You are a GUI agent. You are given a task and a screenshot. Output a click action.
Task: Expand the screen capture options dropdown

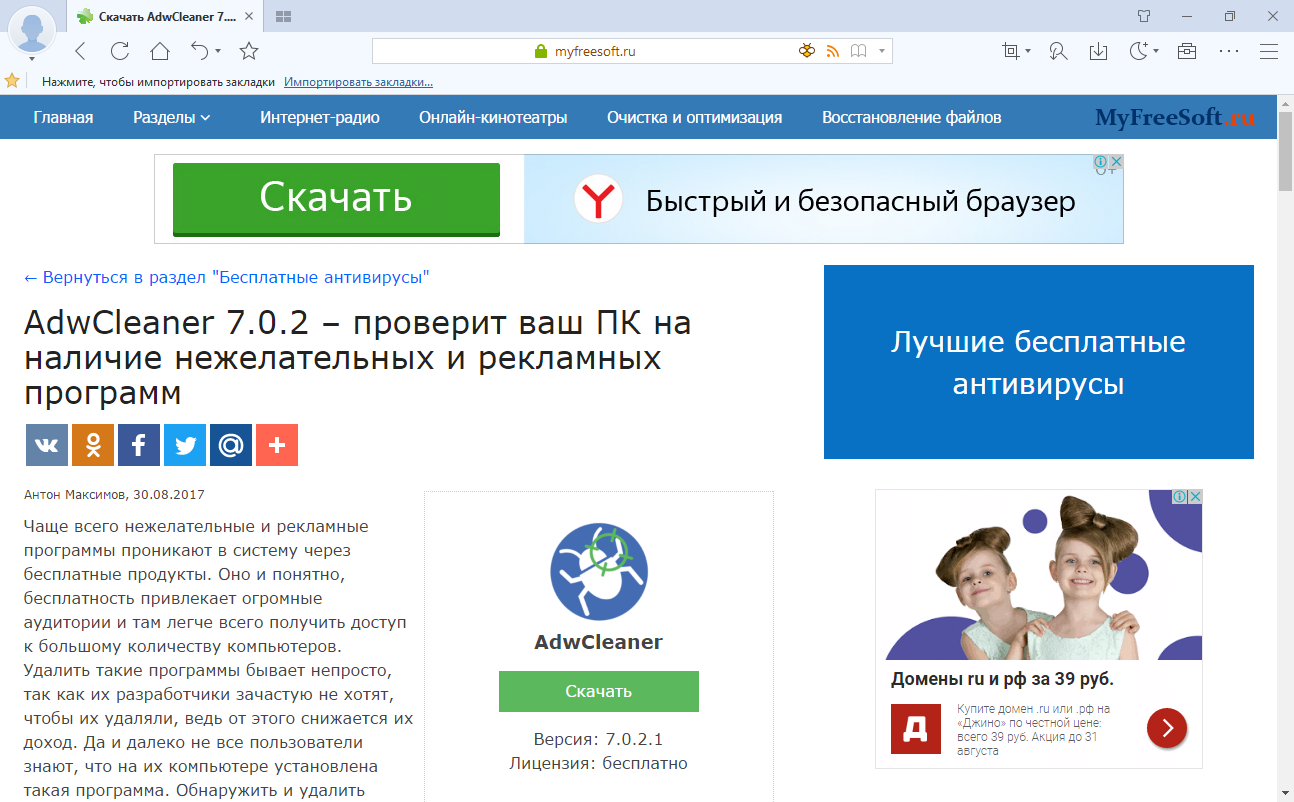tap(1028, 51)
